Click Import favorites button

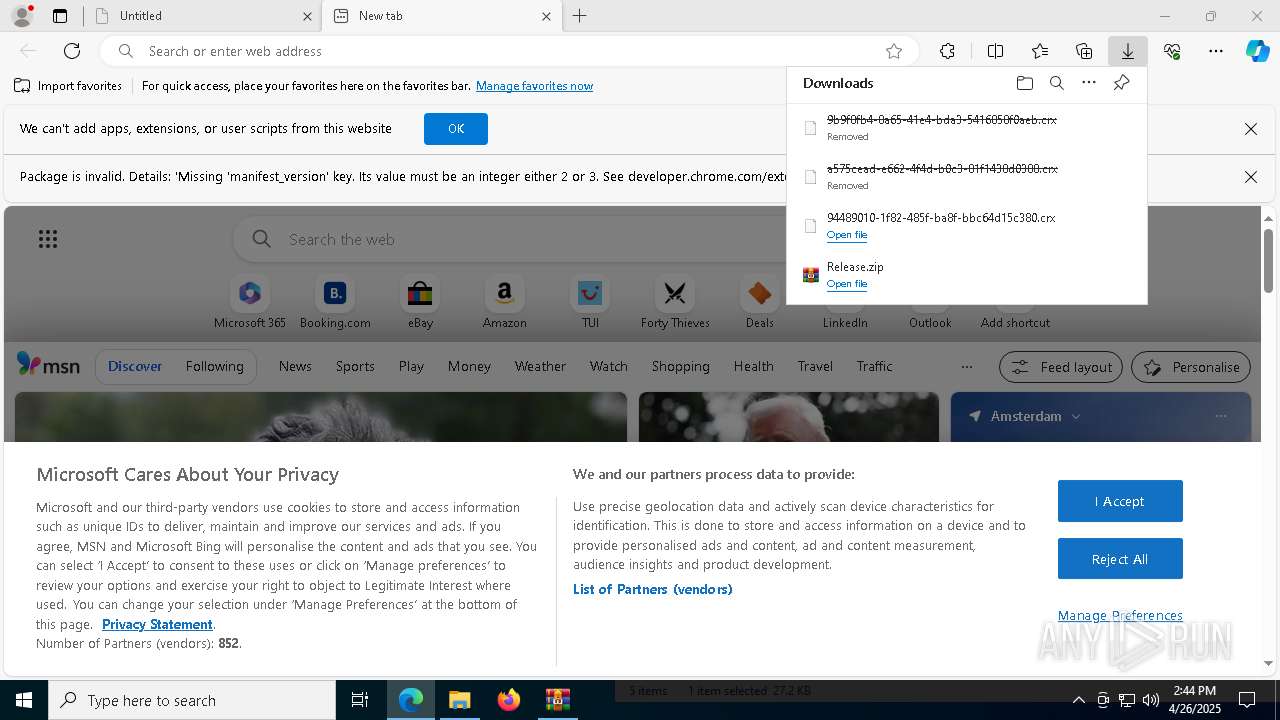pos(68,86)
